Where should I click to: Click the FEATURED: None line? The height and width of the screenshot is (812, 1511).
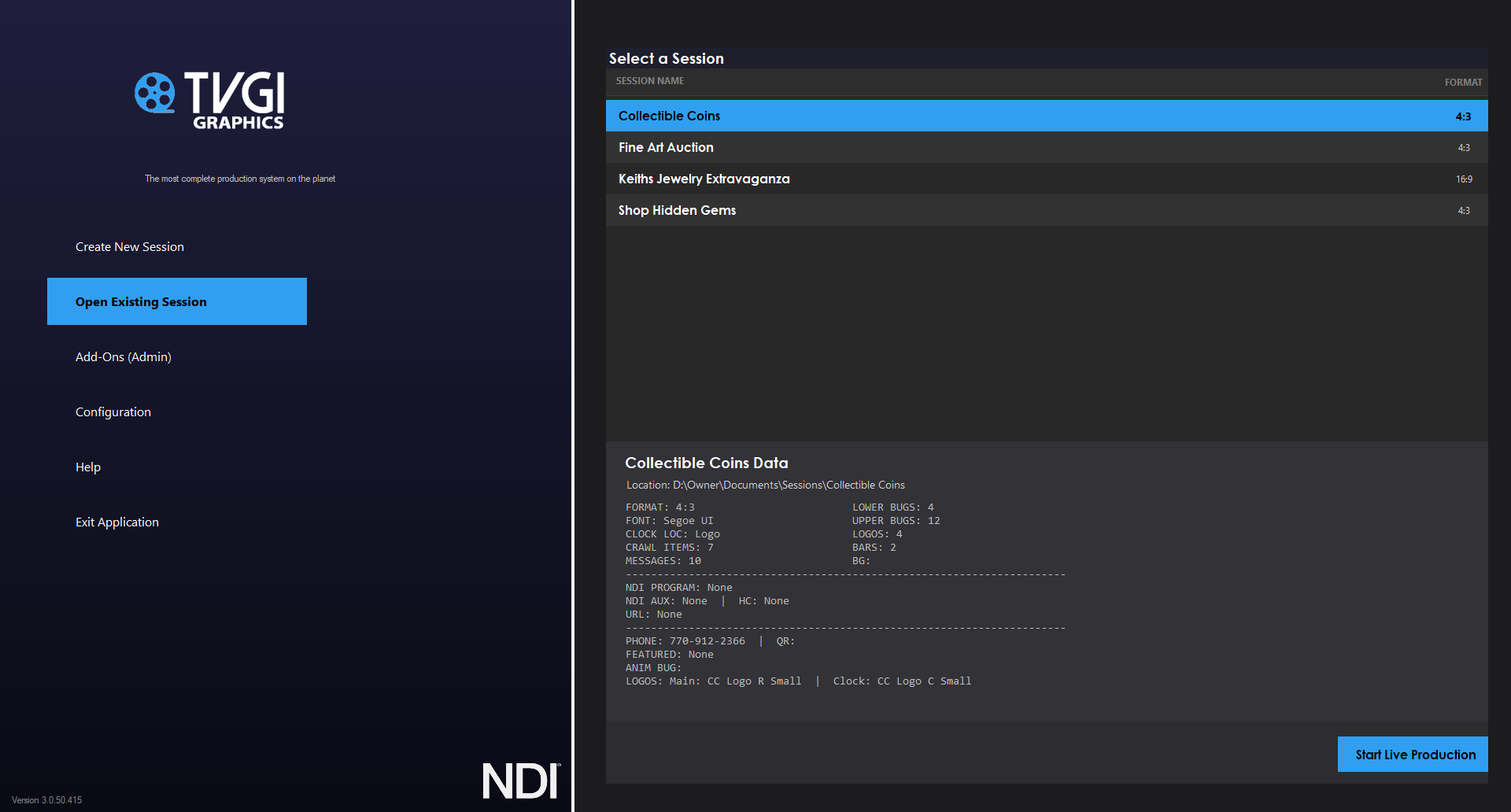click(670, 655)
